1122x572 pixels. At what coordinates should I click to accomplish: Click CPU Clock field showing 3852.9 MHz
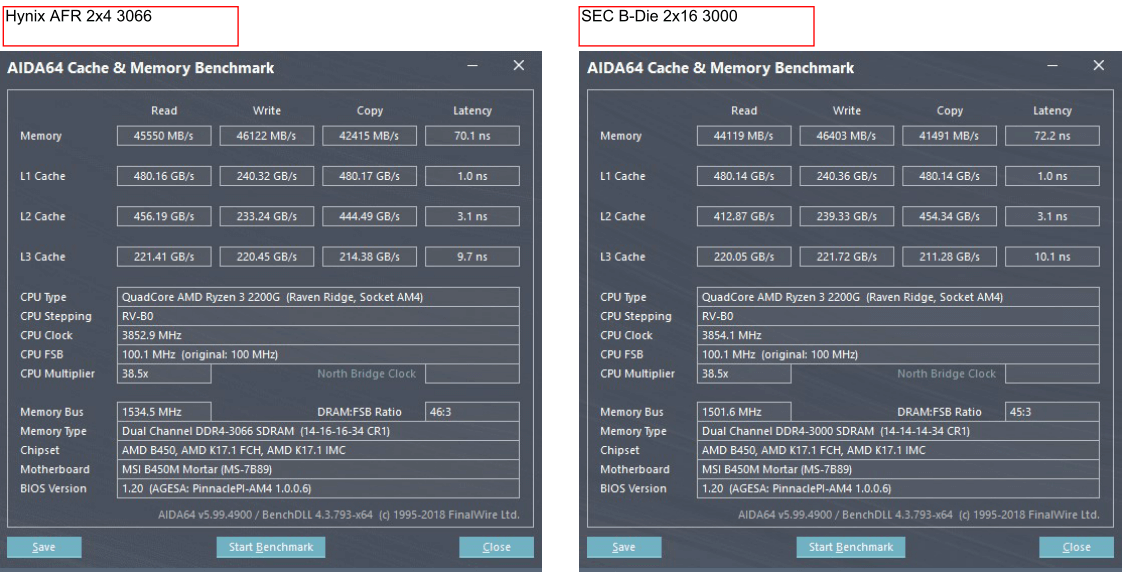(318, 335)
